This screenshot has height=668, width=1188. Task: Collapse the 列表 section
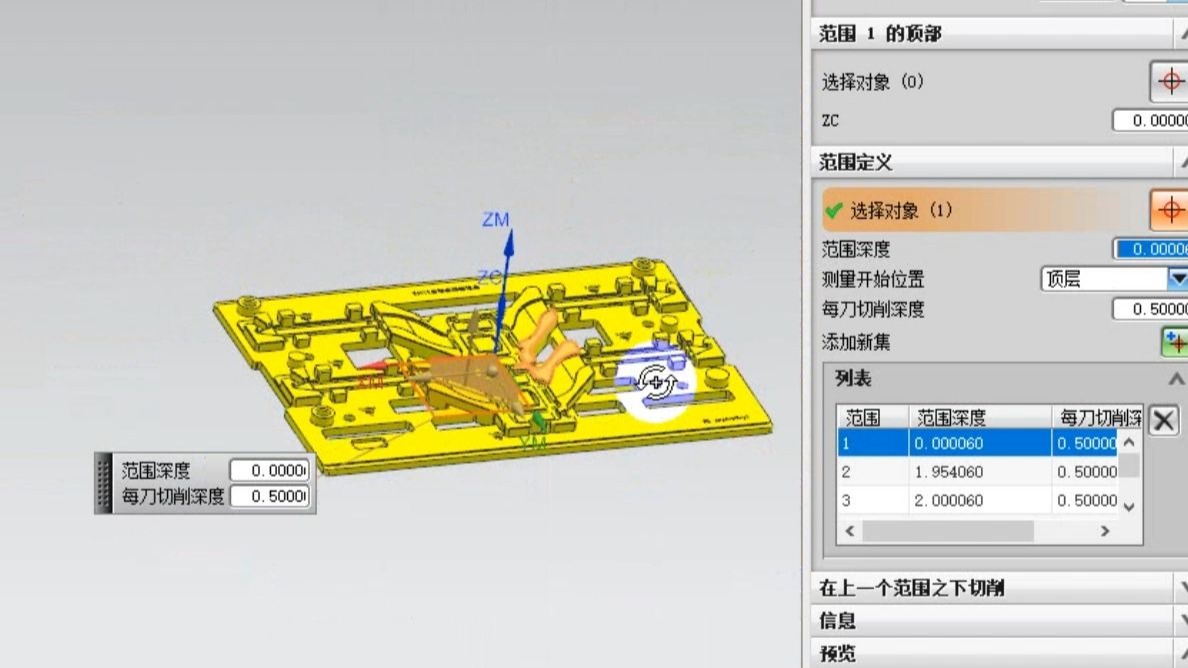(x=1174, y=378)
